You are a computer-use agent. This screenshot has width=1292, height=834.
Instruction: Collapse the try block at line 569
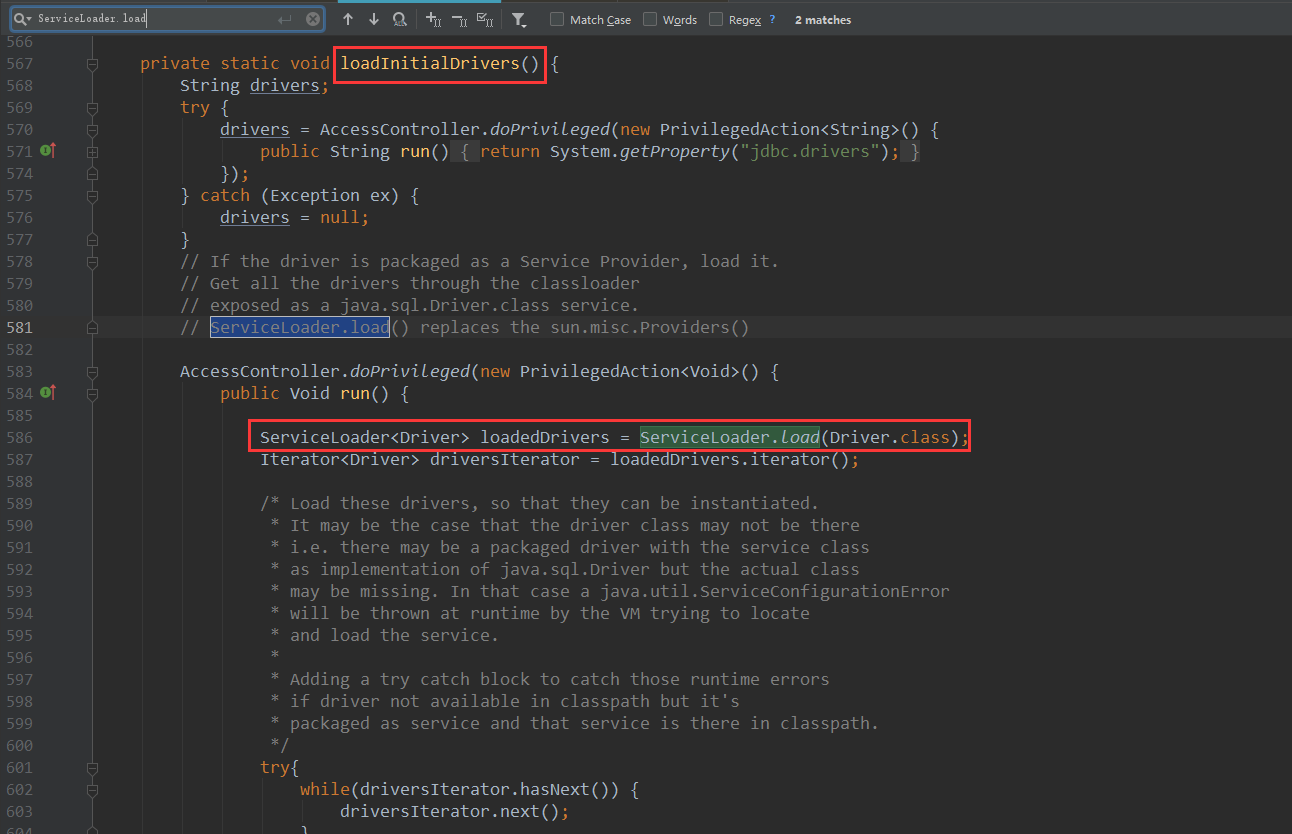click(92, 107)
